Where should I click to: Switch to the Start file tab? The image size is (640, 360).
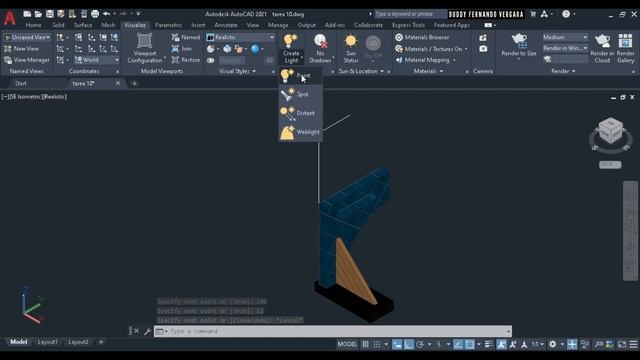[21, 83]
